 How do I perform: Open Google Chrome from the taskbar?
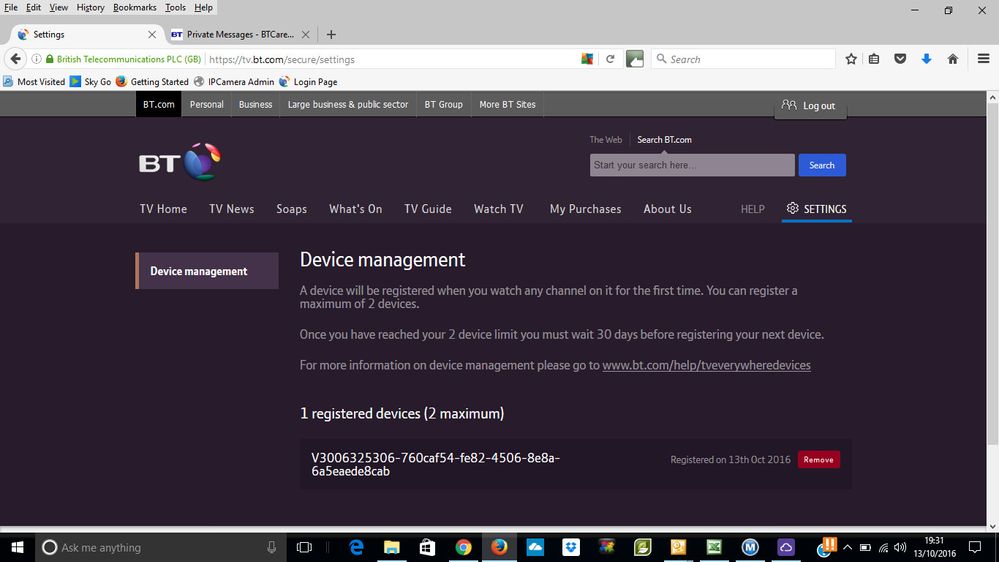463,547
